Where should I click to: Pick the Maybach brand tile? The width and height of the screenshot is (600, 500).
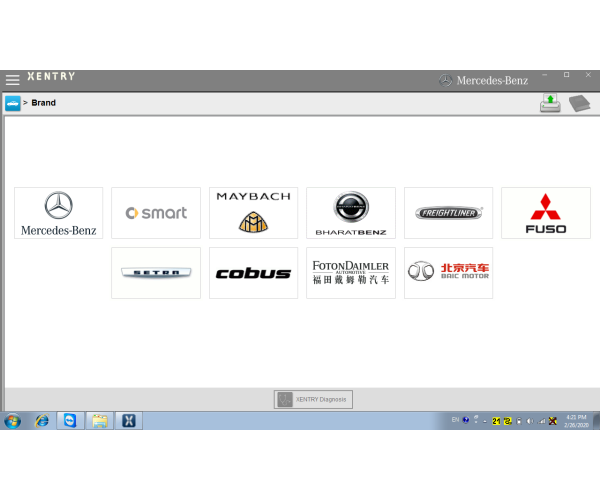253,213
